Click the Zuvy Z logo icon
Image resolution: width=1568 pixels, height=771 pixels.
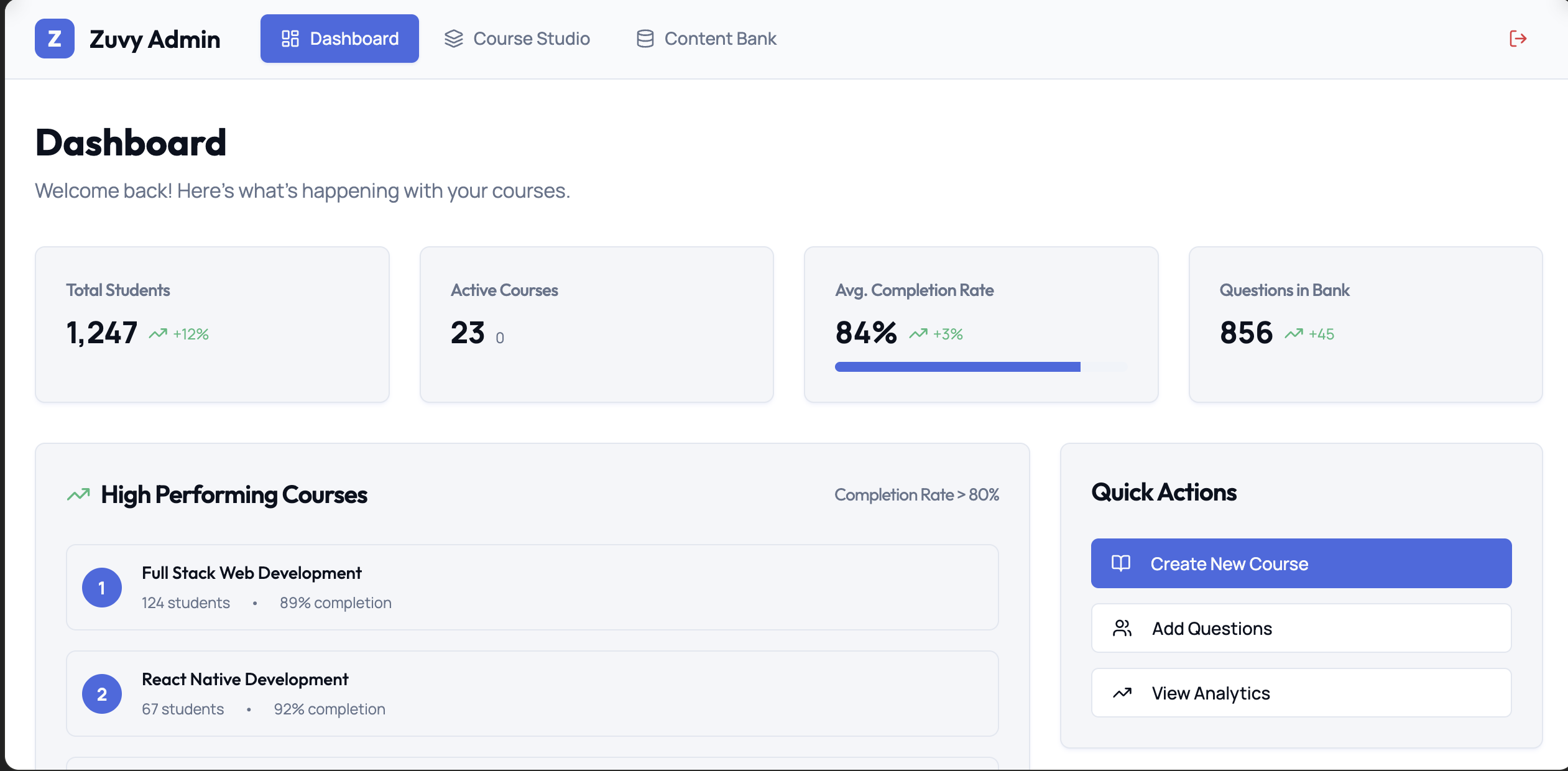pyautogui.click(x=55, y=39)
